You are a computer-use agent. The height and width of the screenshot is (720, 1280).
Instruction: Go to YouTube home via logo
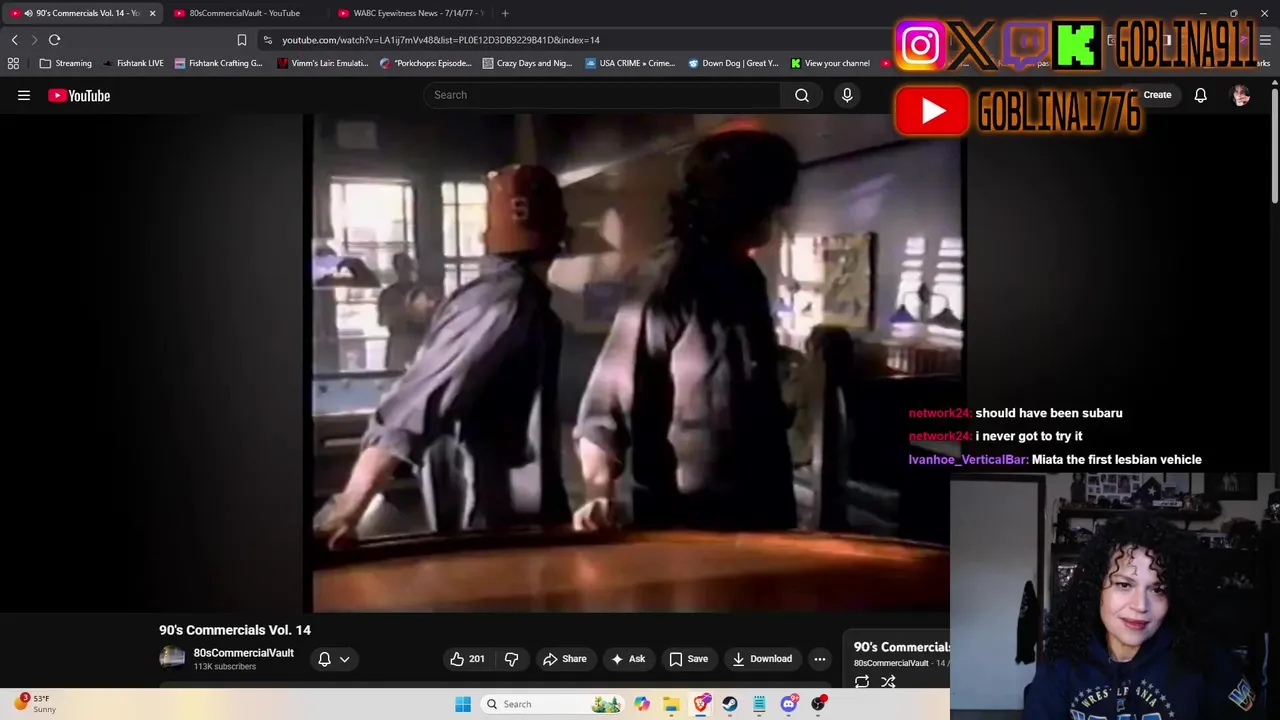point(79,95)
